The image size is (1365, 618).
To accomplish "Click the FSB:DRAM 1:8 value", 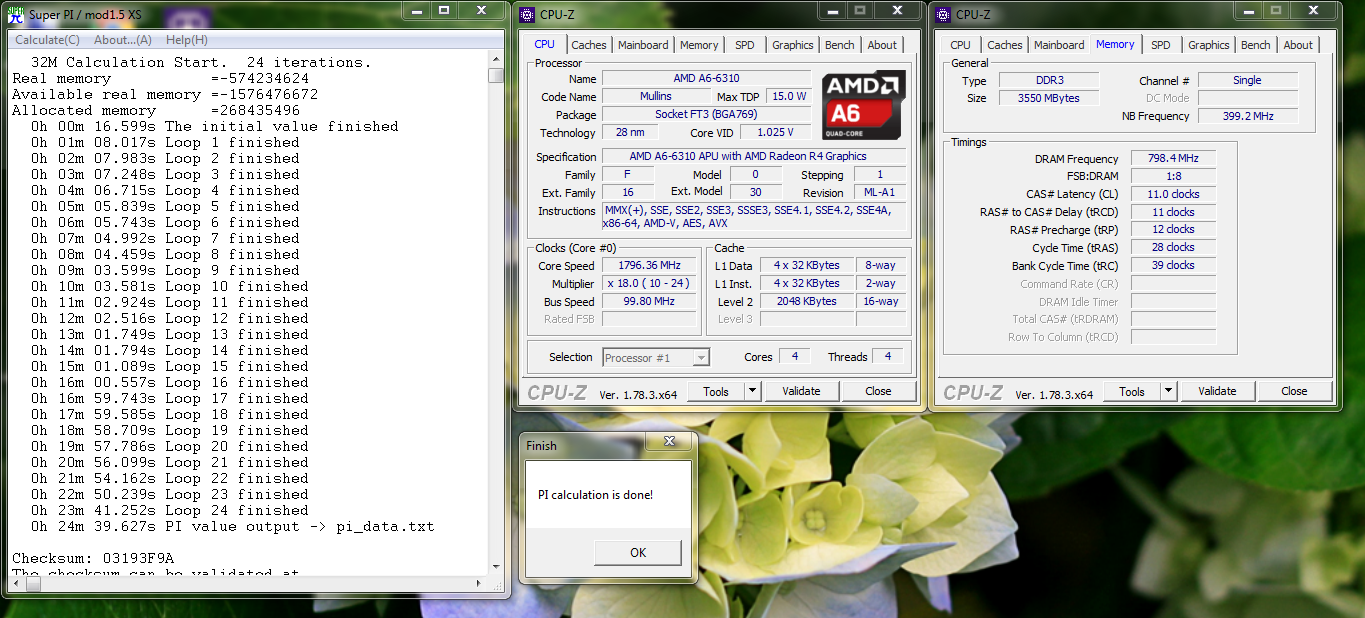I will tap(1173, 176).
